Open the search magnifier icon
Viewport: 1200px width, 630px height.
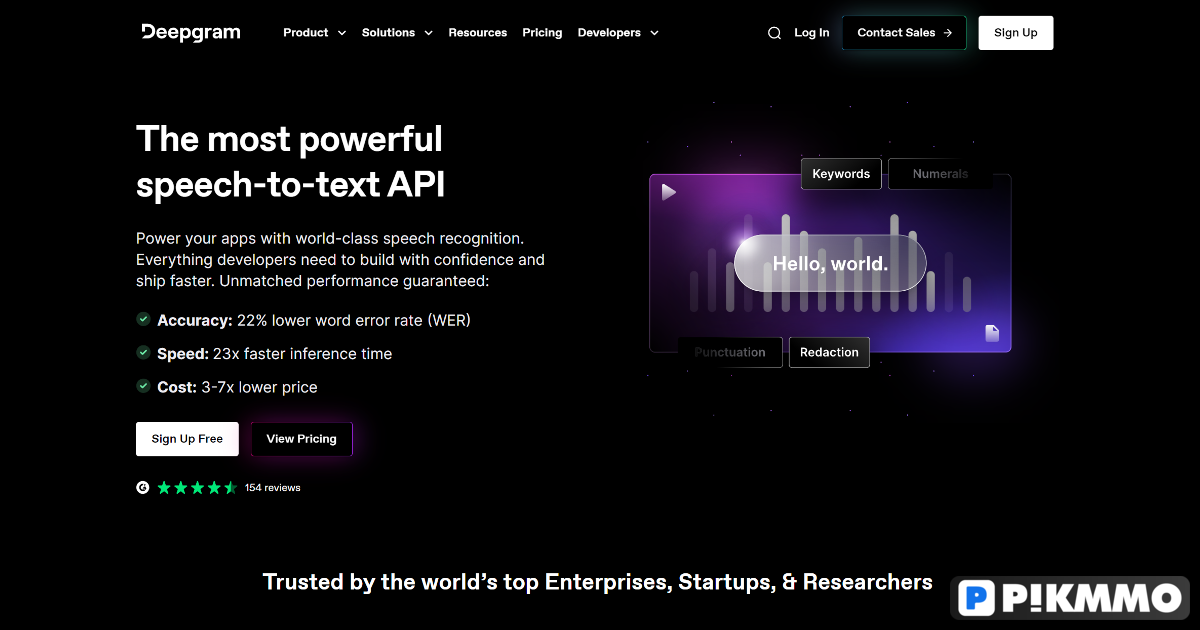coord(774,33)
